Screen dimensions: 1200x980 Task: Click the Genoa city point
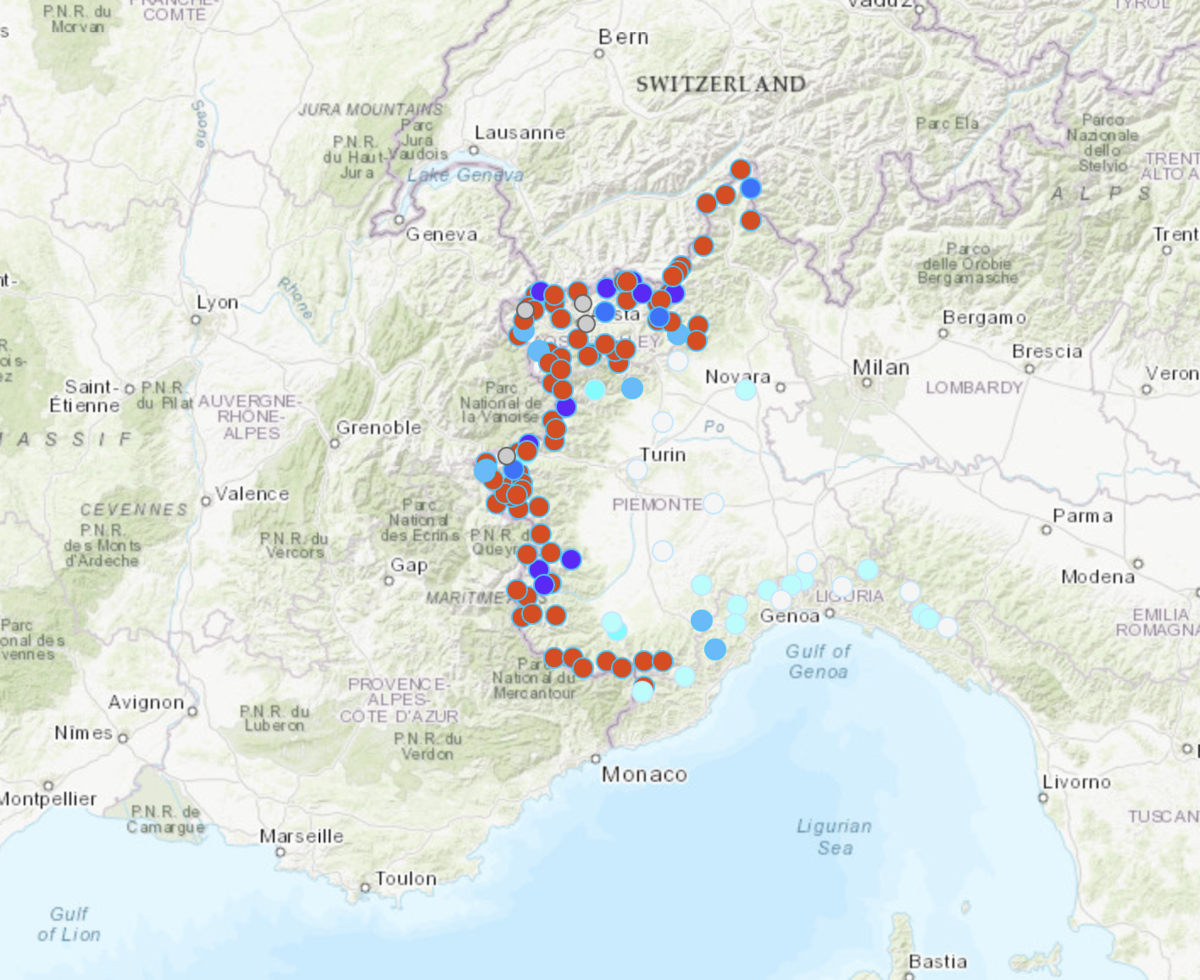tap(829, 613)
